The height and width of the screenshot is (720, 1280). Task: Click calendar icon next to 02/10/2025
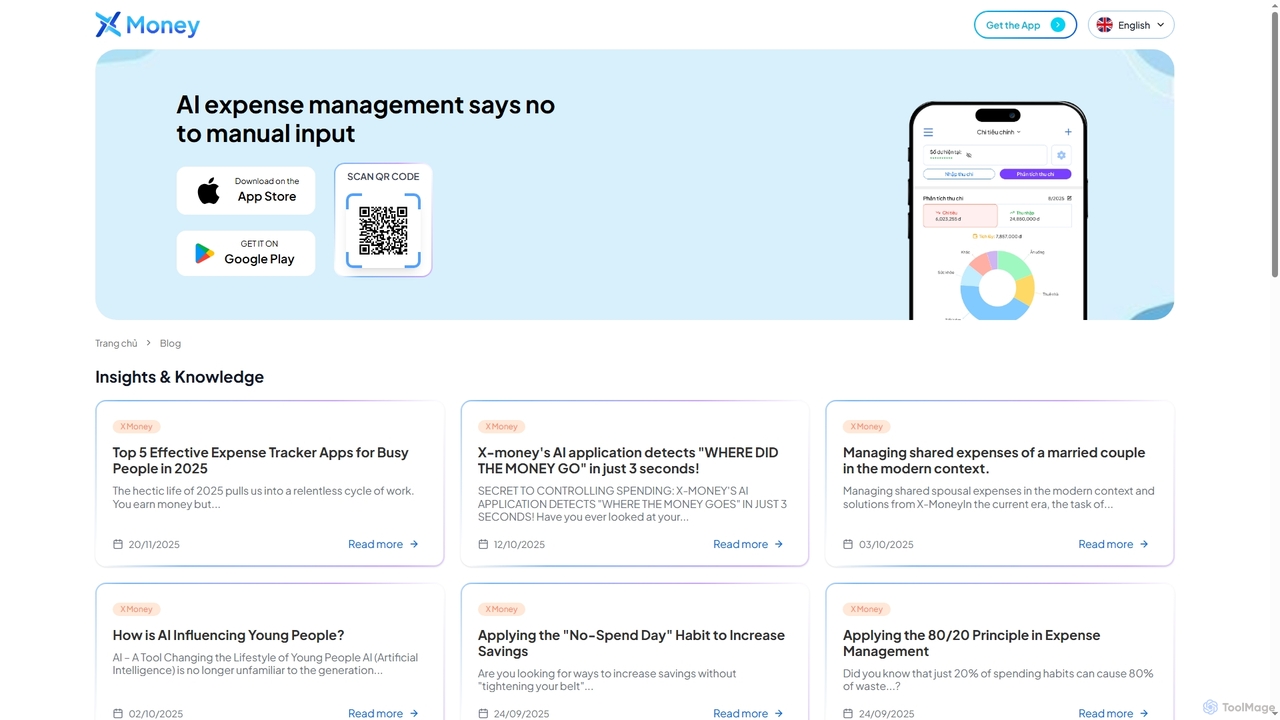(118, 714)
